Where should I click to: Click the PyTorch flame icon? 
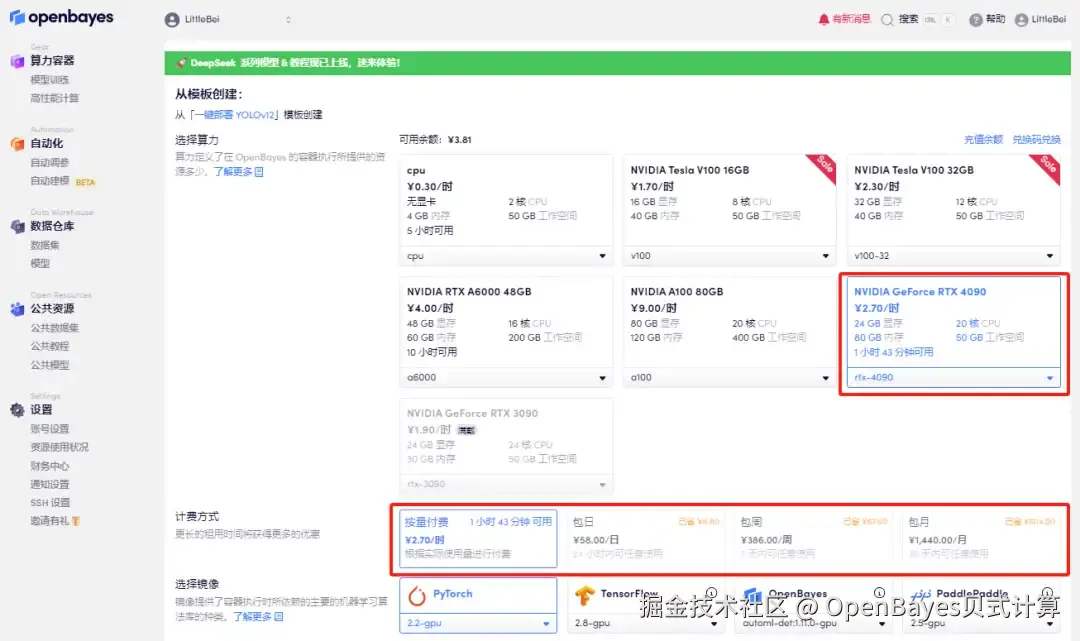(417, 595)
